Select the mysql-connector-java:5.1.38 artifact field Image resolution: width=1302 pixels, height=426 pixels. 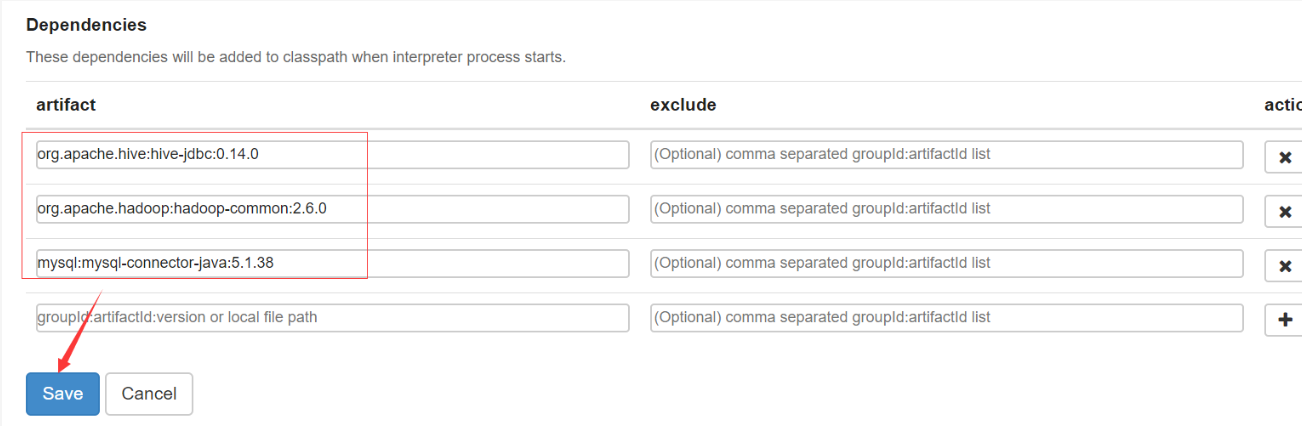[x=333, y=263]
